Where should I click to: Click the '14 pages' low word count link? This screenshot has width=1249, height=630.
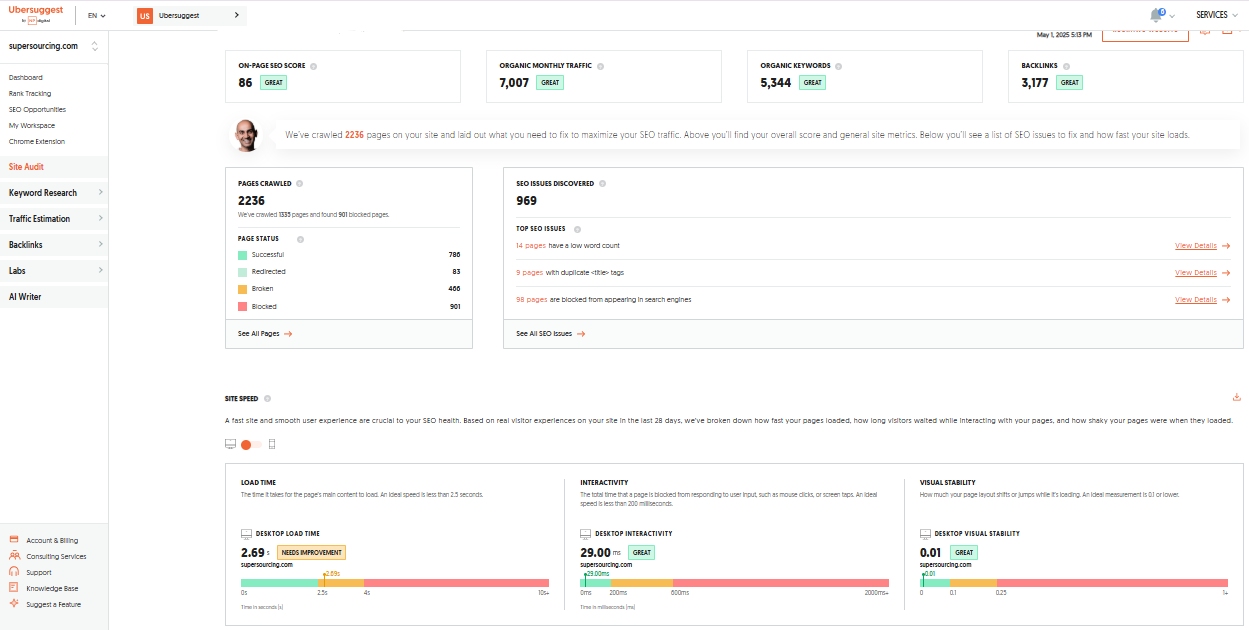tap(531, 245)
